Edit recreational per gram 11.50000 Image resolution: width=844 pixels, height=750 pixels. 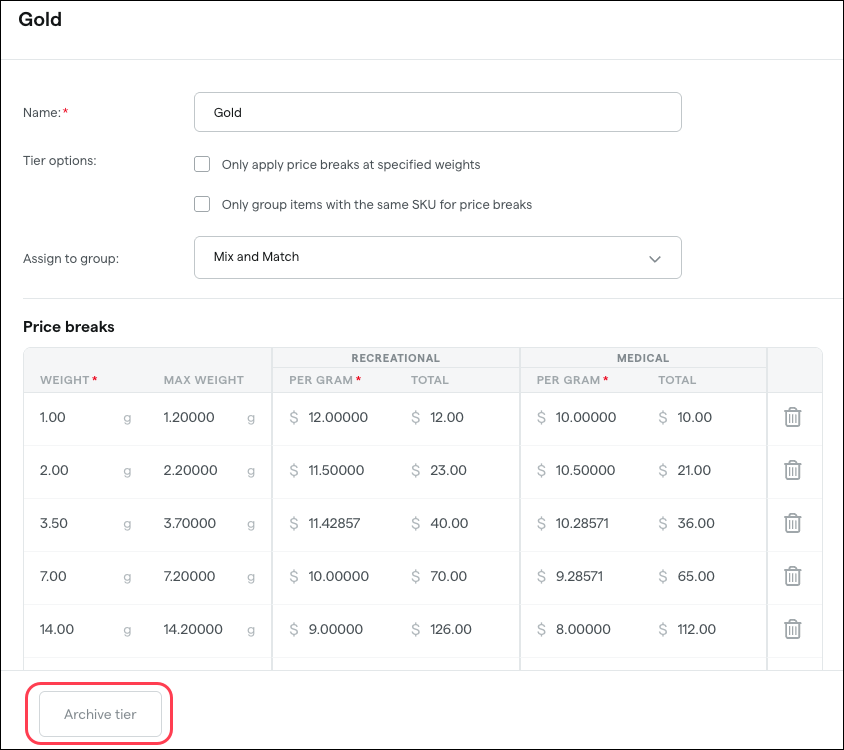click(336, 470)
